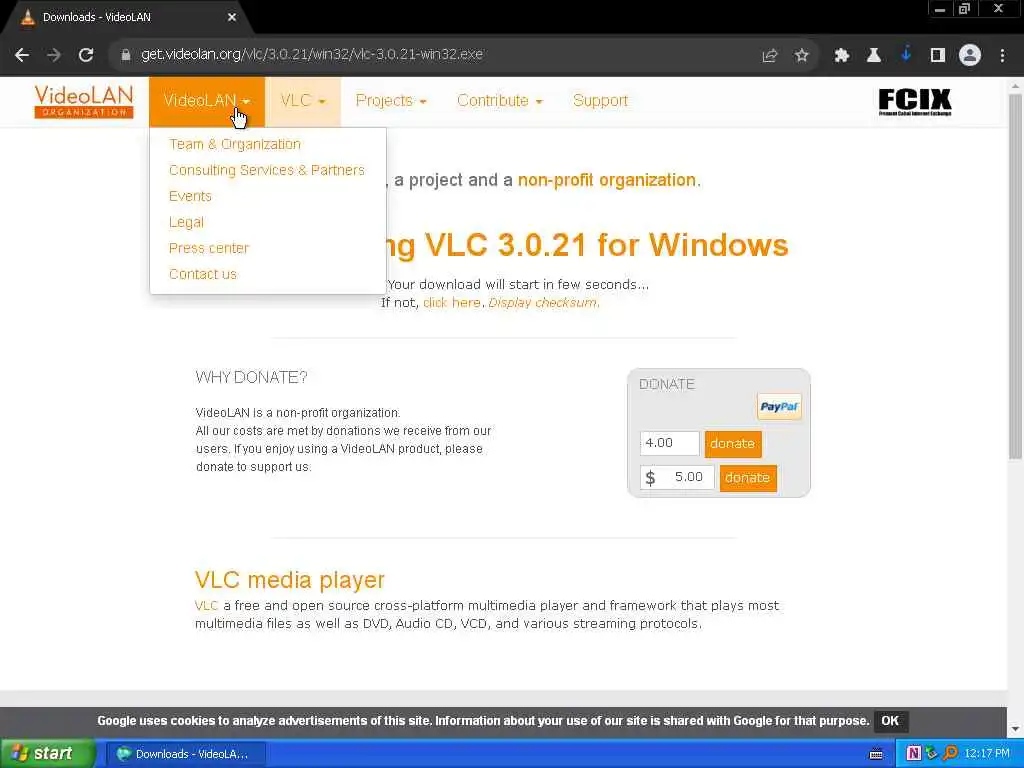Collapse the VideoLAN dropdown menu
The height and width of the screenshot is (768, 1024).
206,101
